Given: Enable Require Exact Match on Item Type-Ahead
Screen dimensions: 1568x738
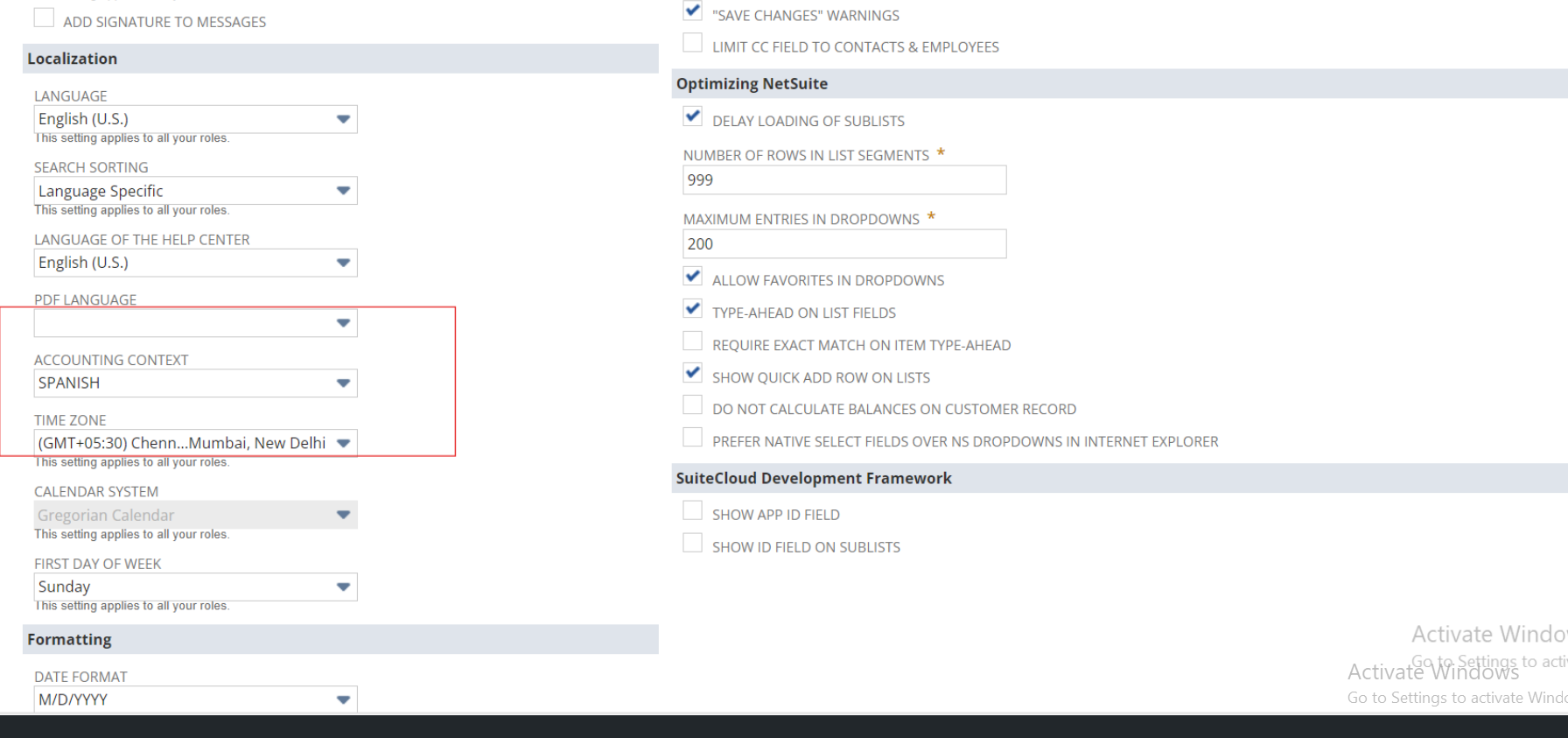Looking at the screenshot, I should pyautogui.click(x=692, y=341).
